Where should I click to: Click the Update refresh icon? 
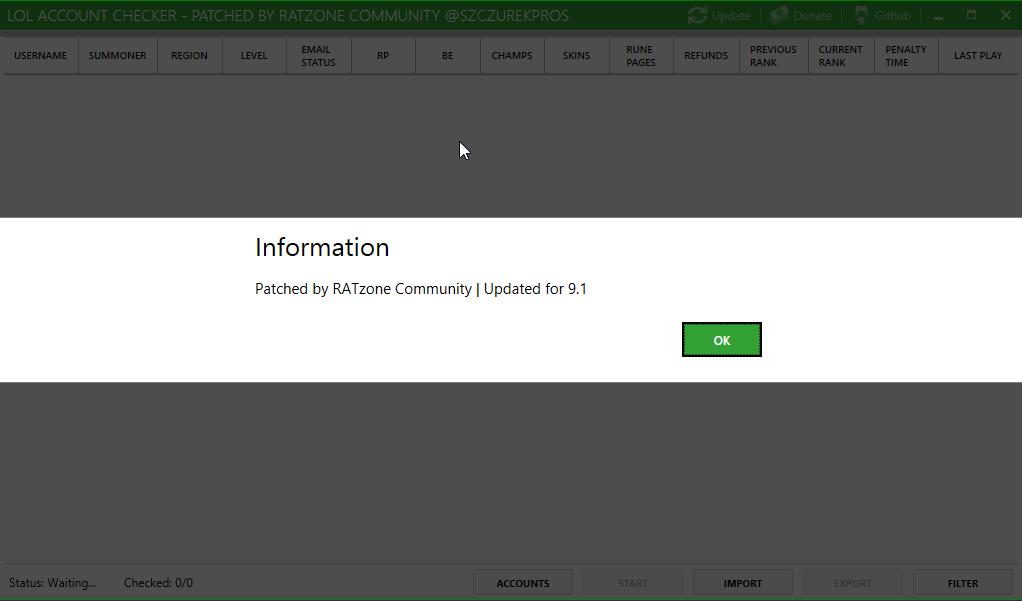pyautogui.click(x=697, y=16)
